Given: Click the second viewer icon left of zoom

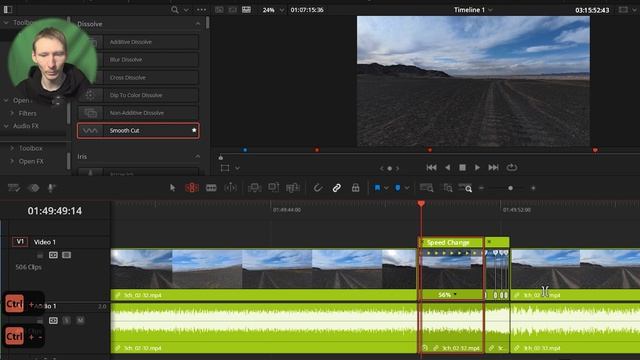Looking at the screenshot, I should tap(233, 9).
